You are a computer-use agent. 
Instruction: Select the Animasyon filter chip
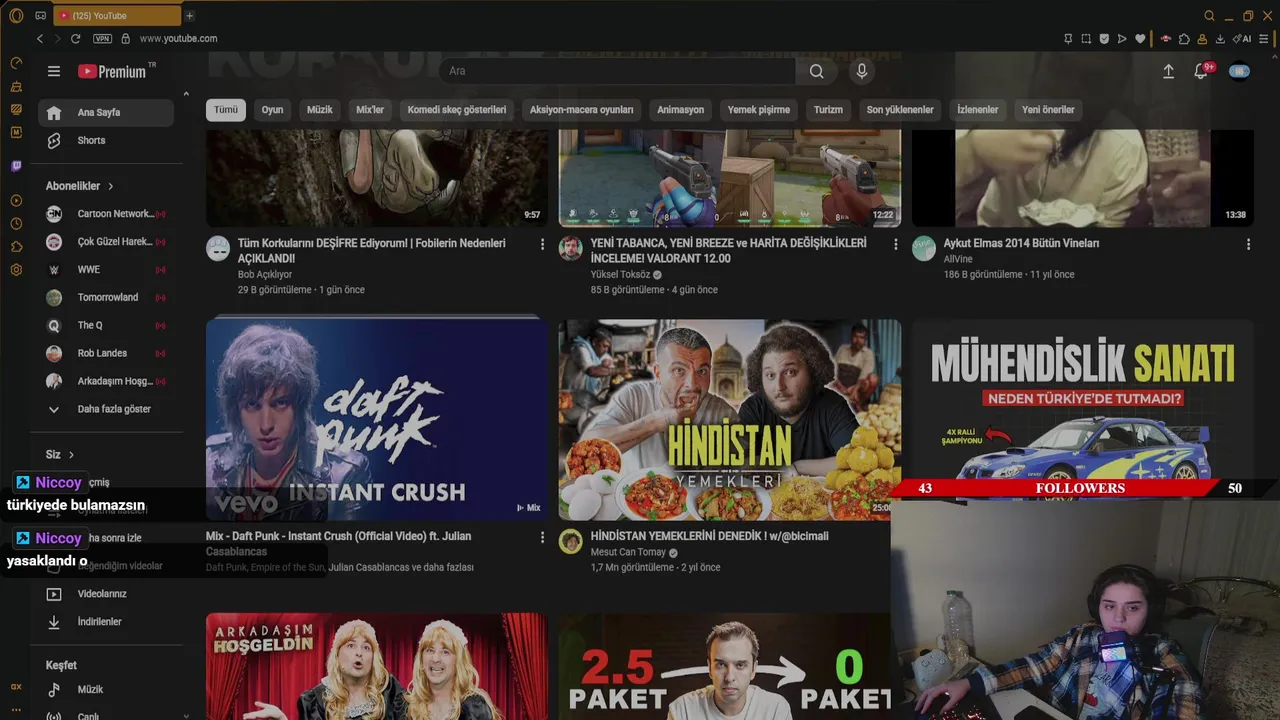point(681,110)
